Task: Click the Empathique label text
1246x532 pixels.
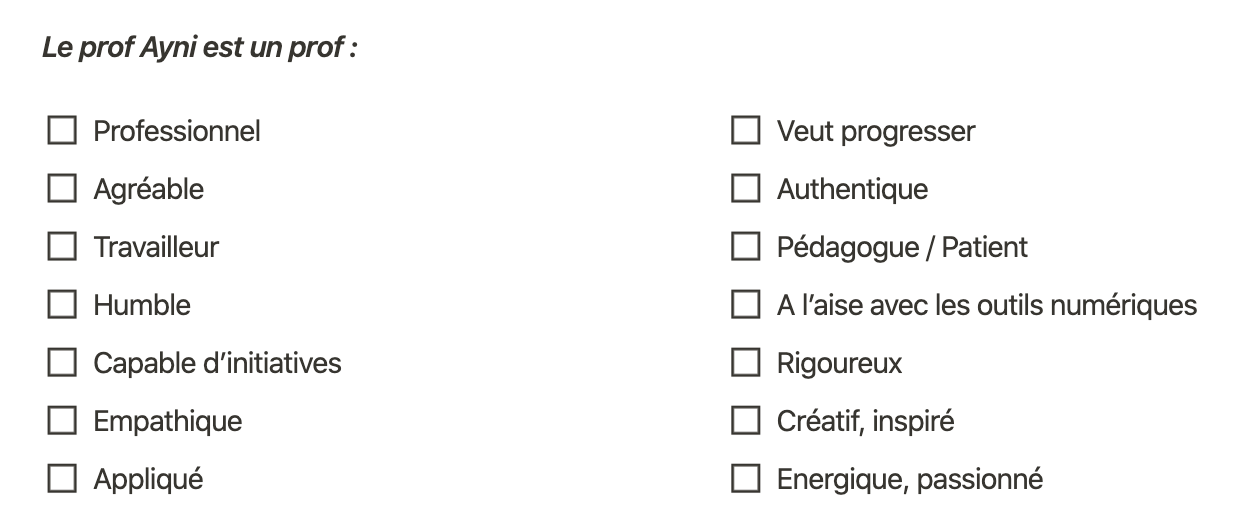Action: pyautogui.click(x=168, y=422)
